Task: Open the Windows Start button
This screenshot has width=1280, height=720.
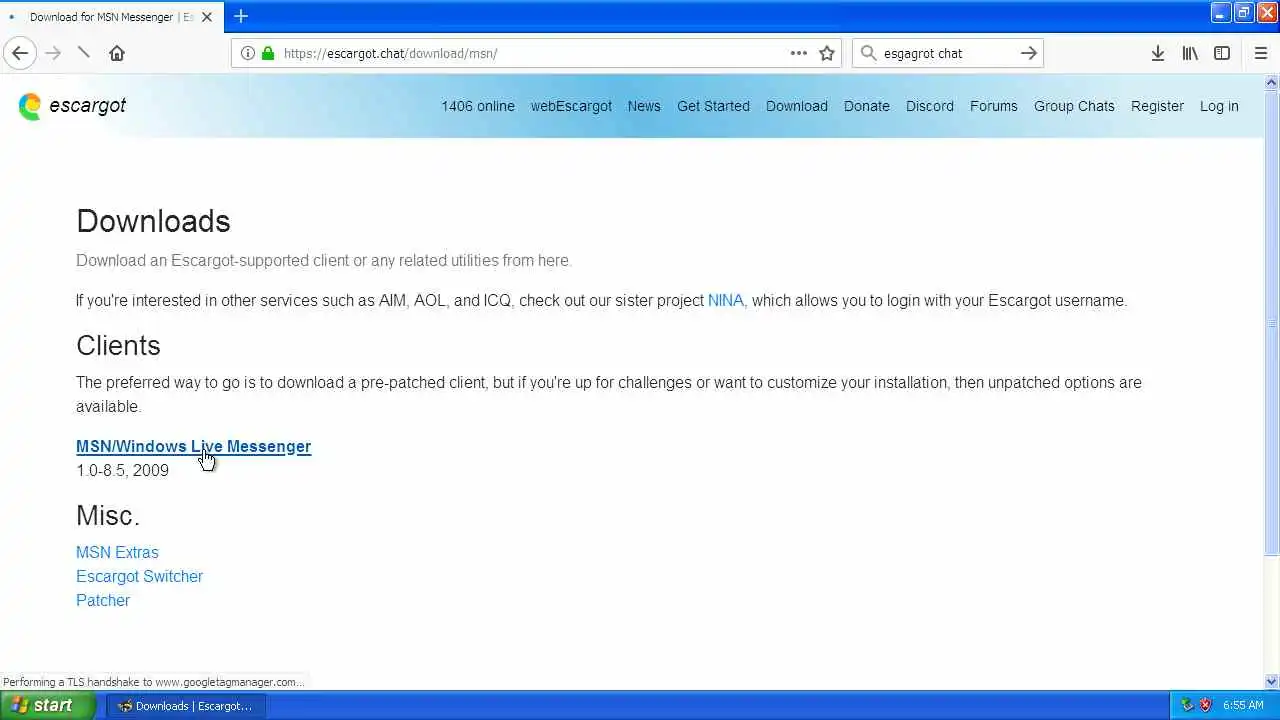Action: (x=46, y=705)
